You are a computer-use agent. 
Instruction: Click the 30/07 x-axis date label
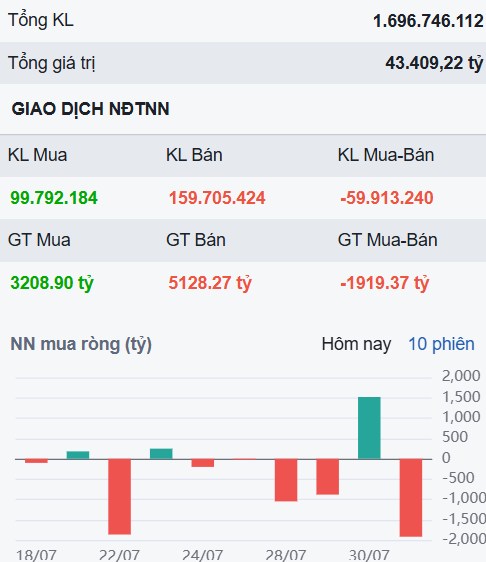tap(369, 555)
